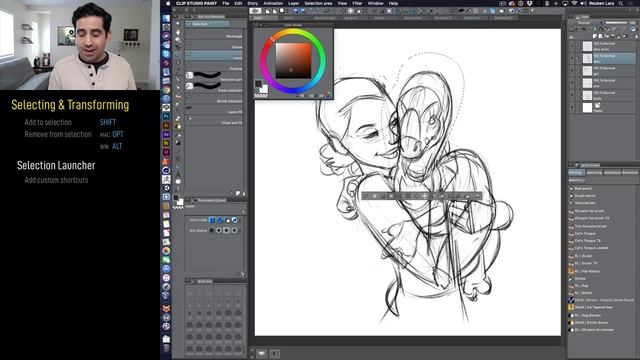Click the Open file icon in command bar

click(274, 11)
